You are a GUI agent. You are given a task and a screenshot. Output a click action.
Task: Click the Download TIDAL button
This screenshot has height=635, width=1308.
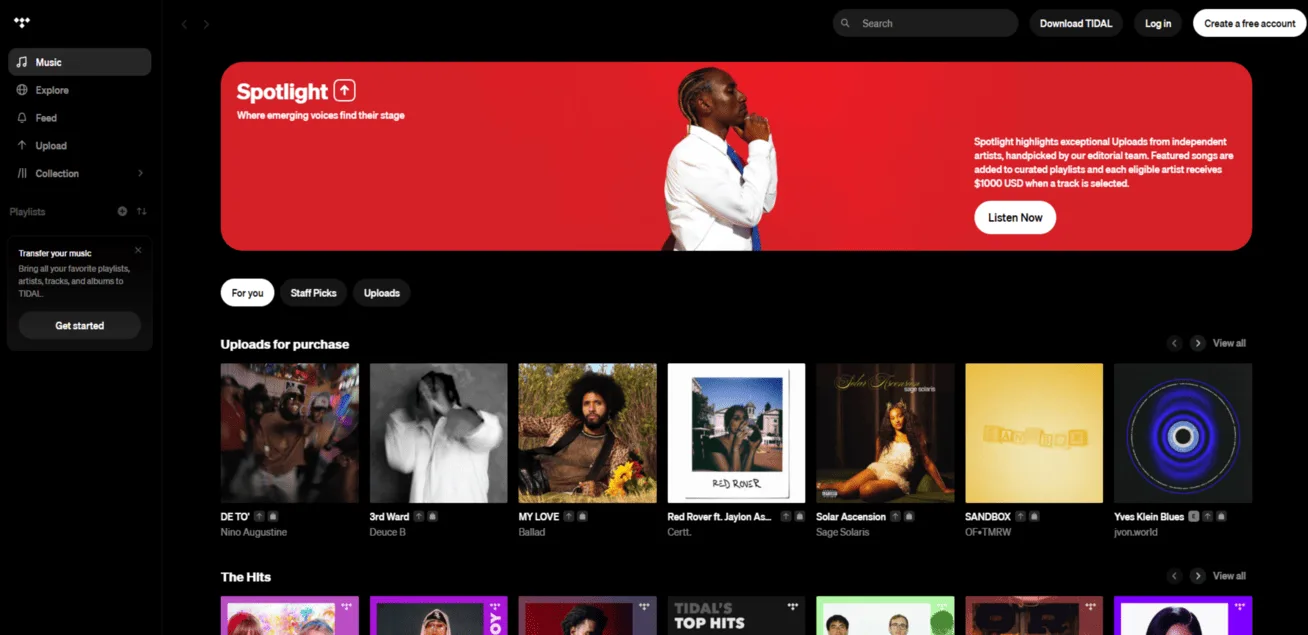pyautogui.click(x=1076, y=23)
